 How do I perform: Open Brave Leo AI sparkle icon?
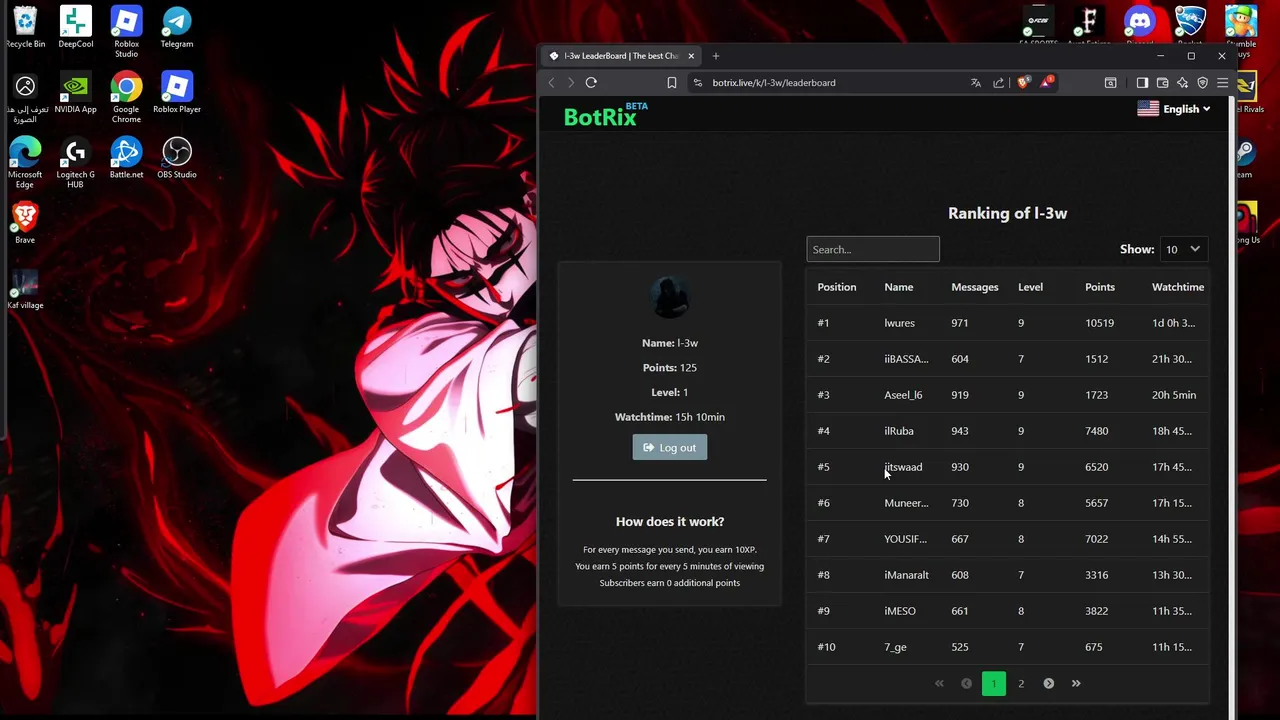point(1182,83)
